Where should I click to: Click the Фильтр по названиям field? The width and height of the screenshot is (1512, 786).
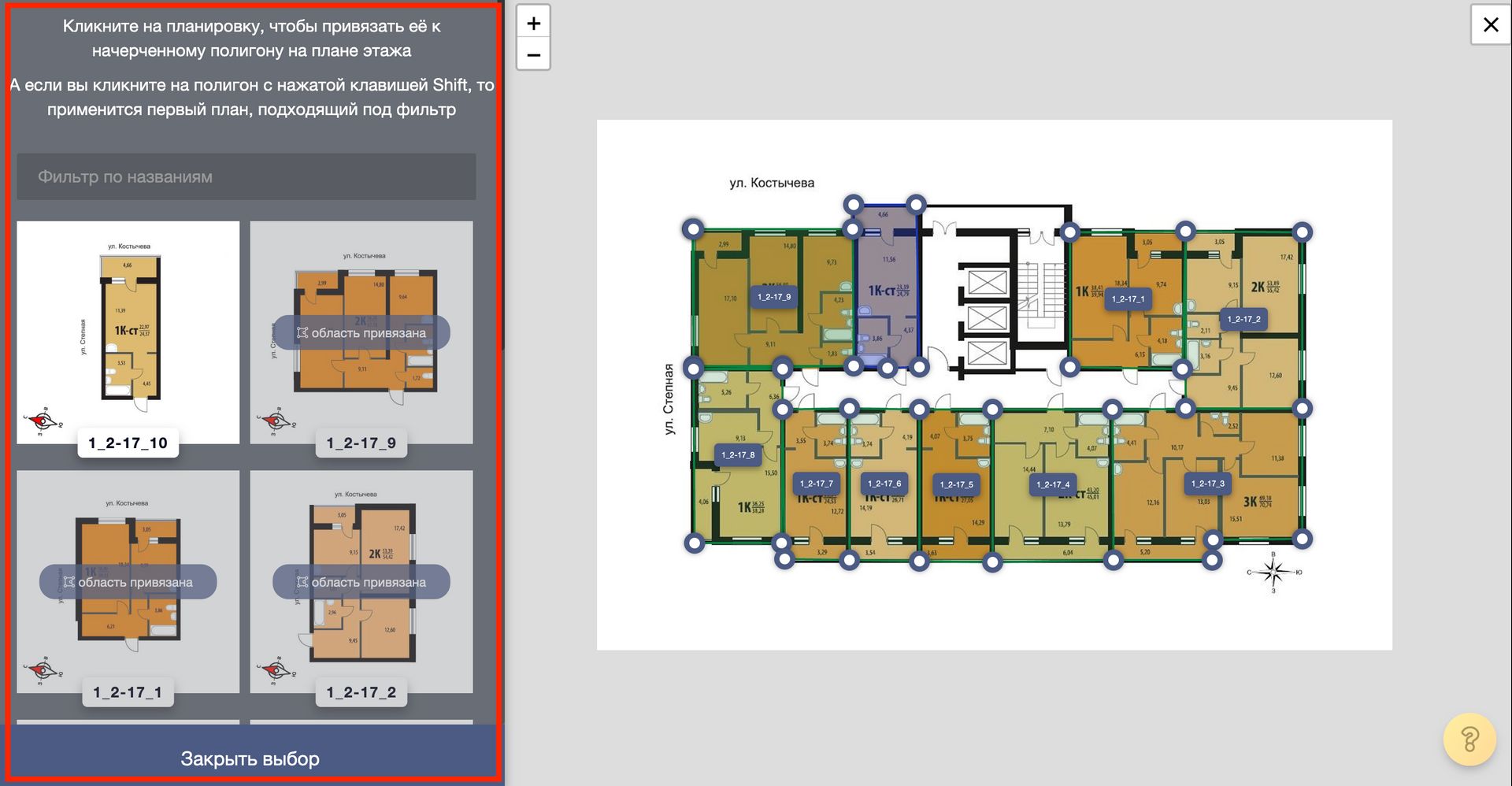246,176
